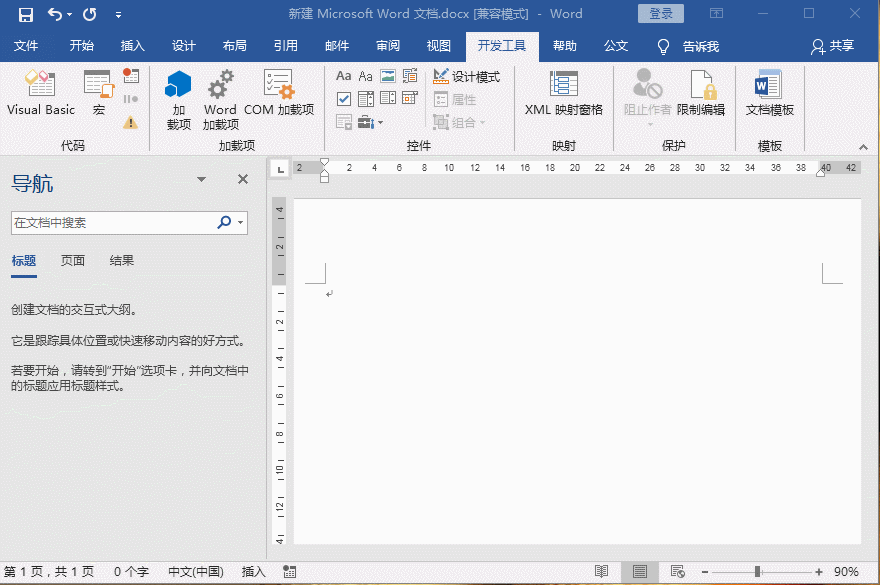The height and width of the screenshot is (585, 880).
Task: Switch to the 设计 tab
Action: (x=184, y=46)
